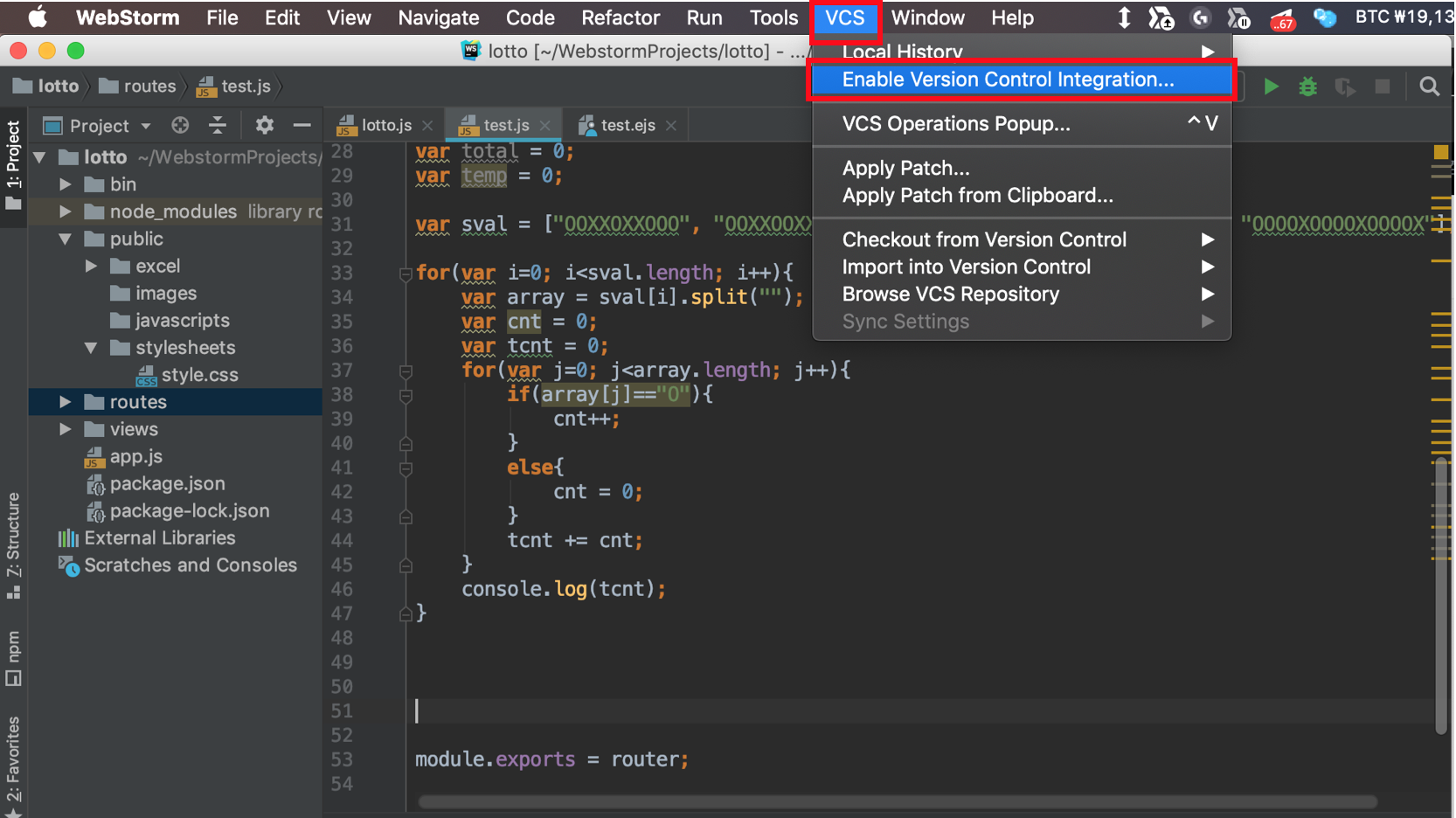Click the editor horizontal scrollbar
1456x818 pixels.
898,801
